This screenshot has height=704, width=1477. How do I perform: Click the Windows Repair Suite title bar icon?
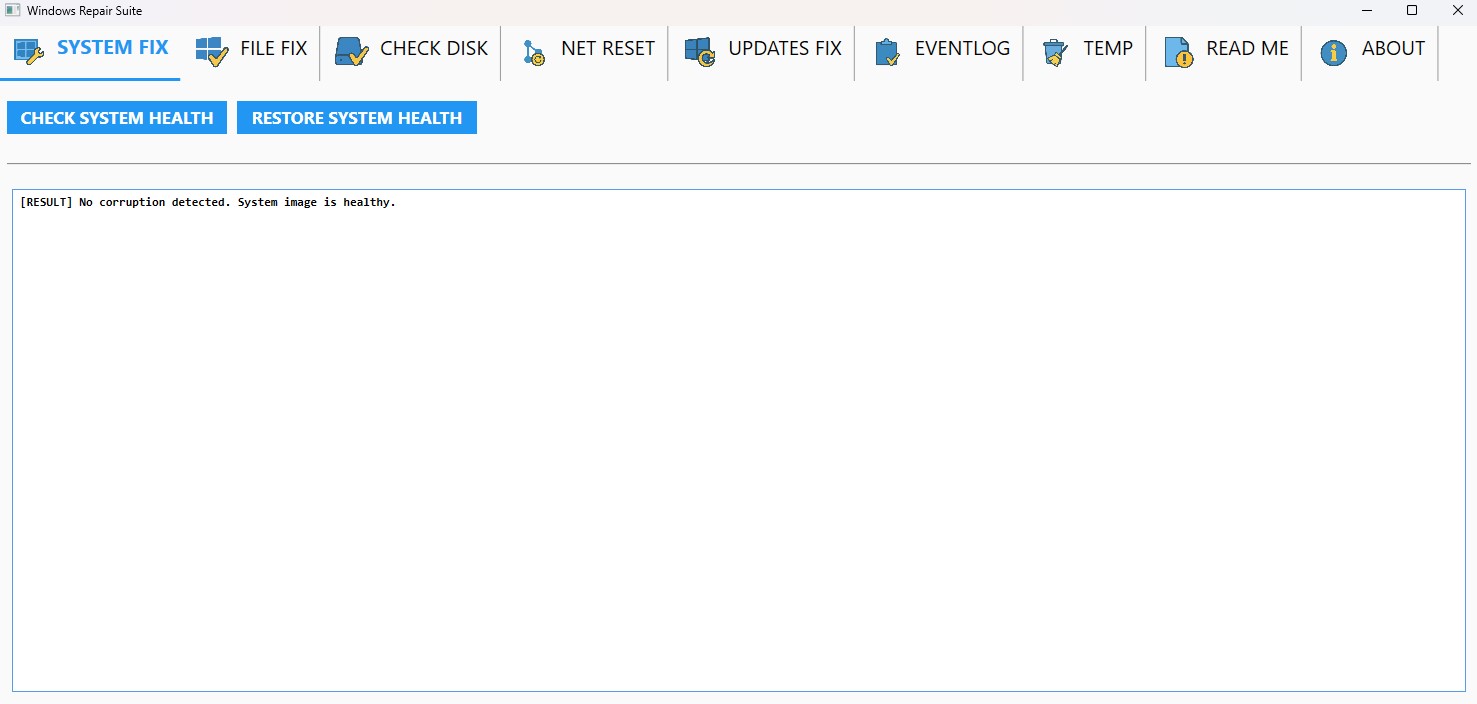coord(13,10)
